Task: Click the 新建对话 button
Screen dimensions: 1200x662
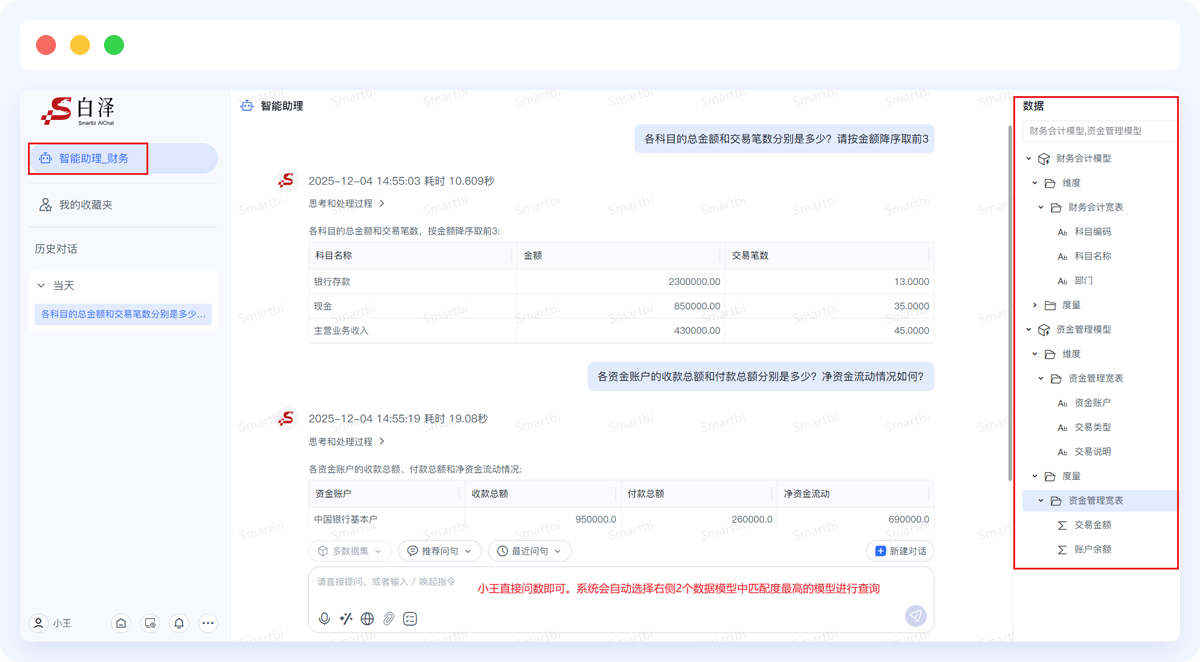Action: [x=898, y=550]
